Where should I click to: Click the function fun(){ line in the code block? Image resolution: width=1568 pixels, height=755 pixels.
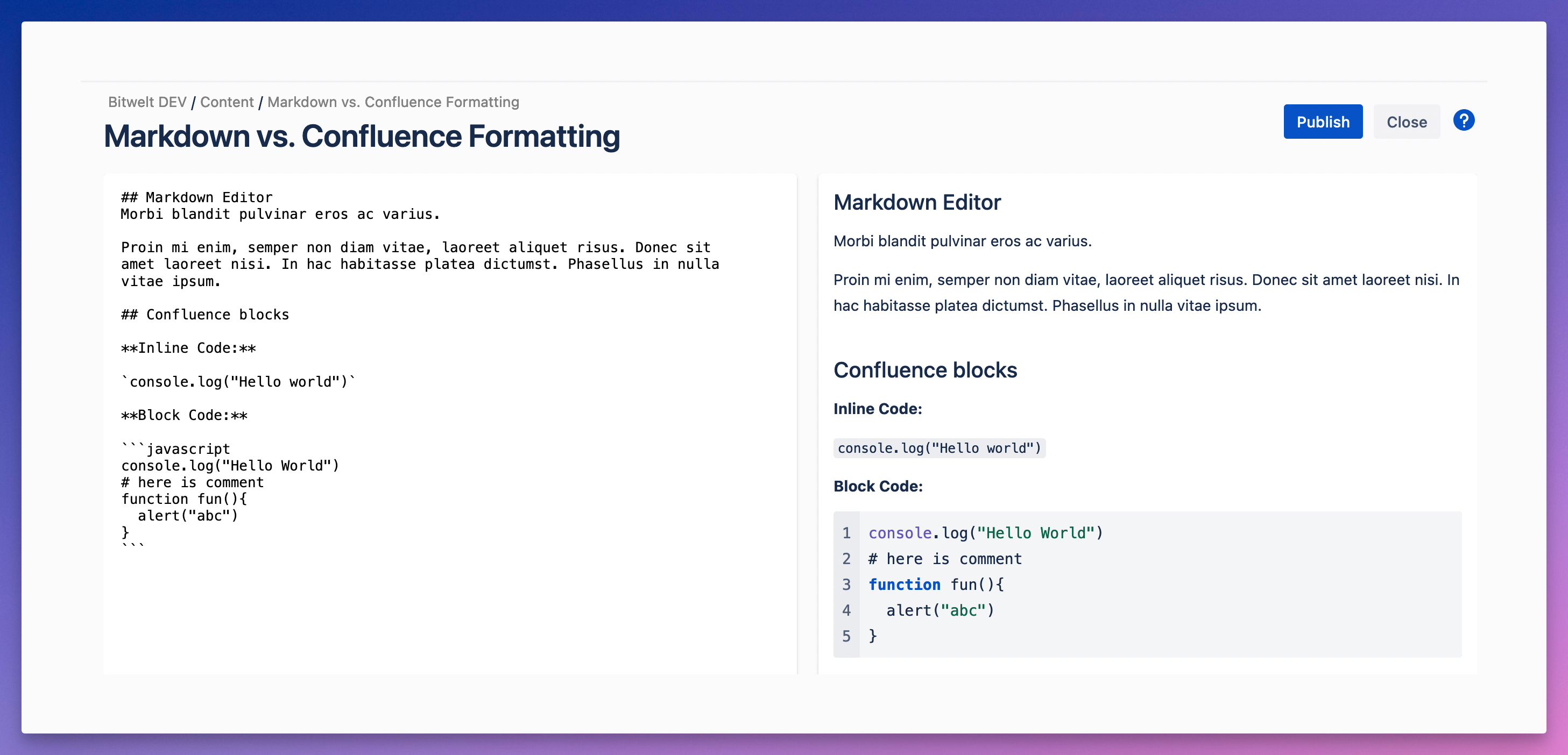pyautogui.click(x=936, y=584)
